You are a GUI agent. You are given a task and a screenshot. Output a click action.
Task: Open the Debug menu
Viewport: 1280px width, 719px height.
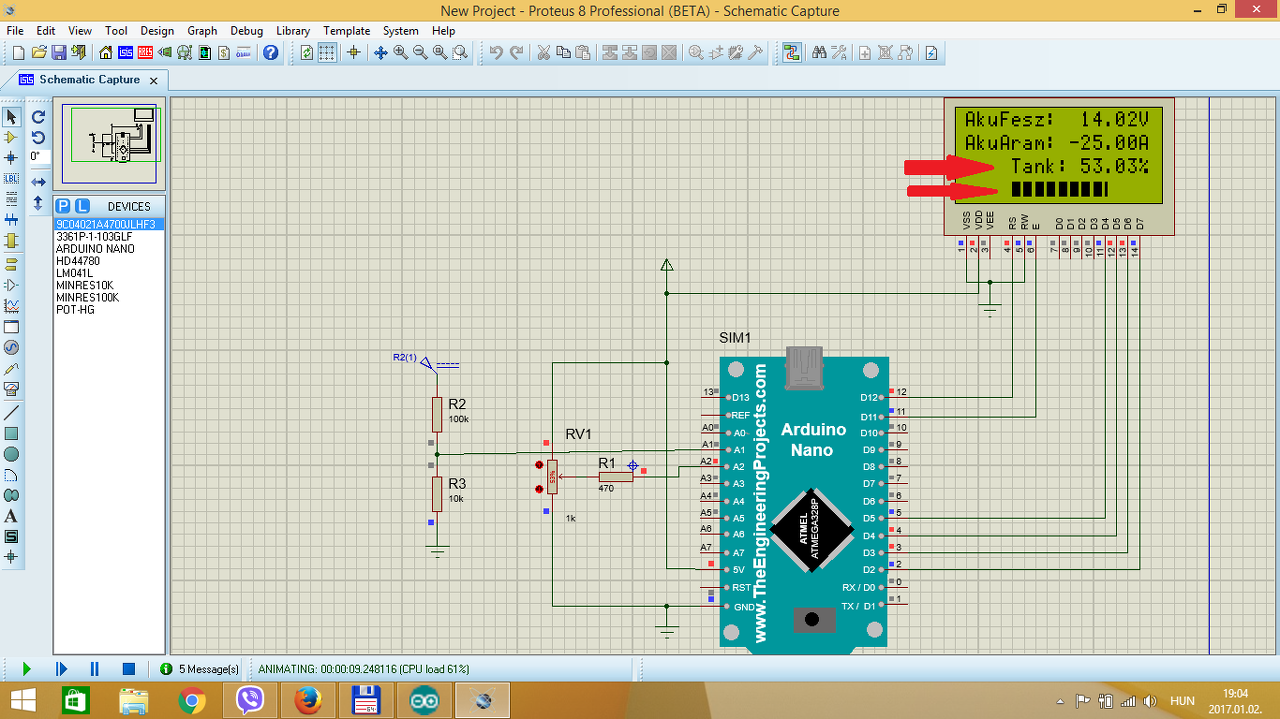246,31
